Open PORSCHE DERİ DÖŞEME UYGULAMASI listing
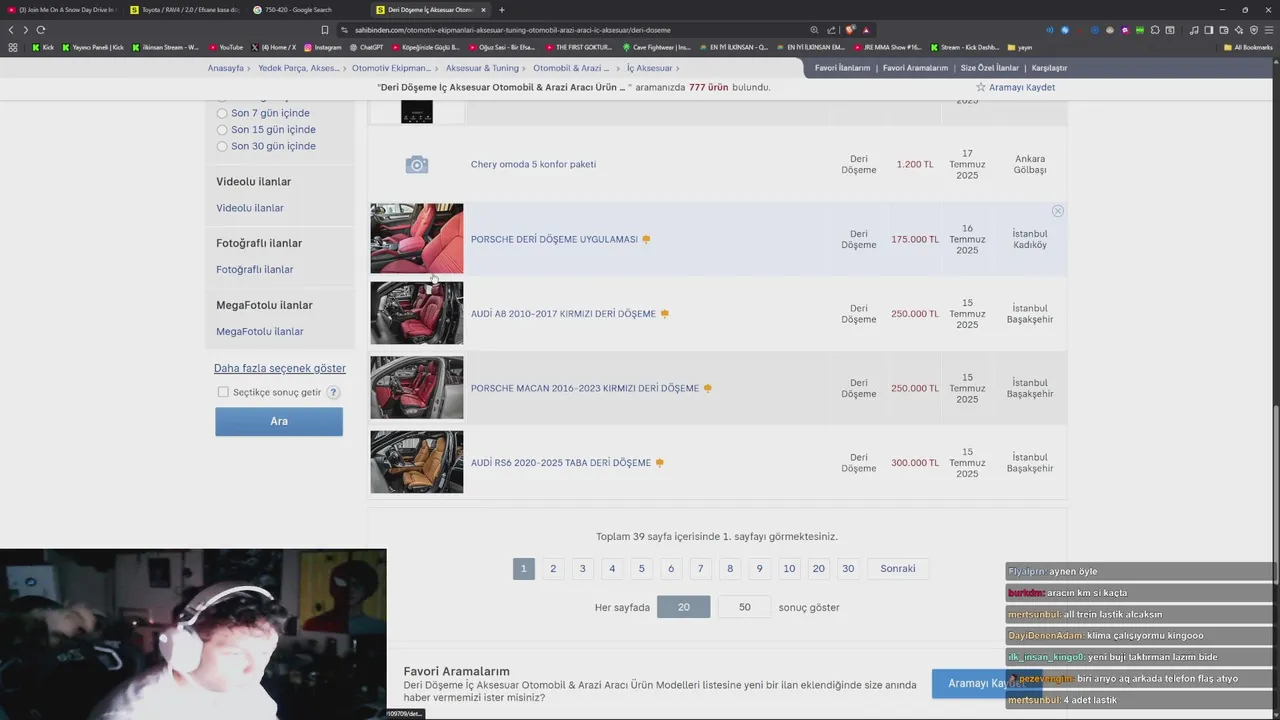The image size is (1280, 720). (554, 239)
